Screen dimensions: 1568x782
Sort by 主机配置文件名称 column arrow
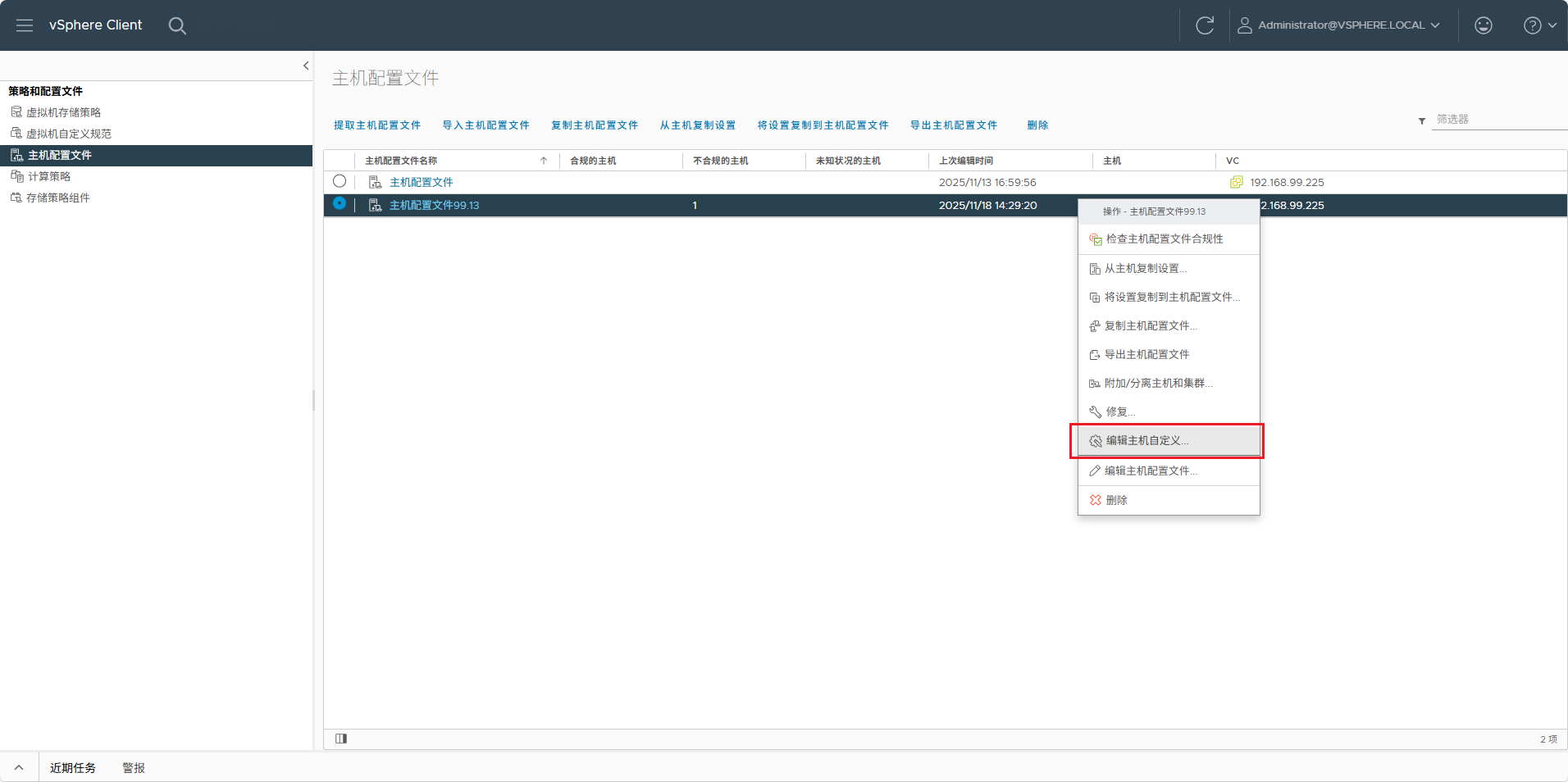point(544,161)
